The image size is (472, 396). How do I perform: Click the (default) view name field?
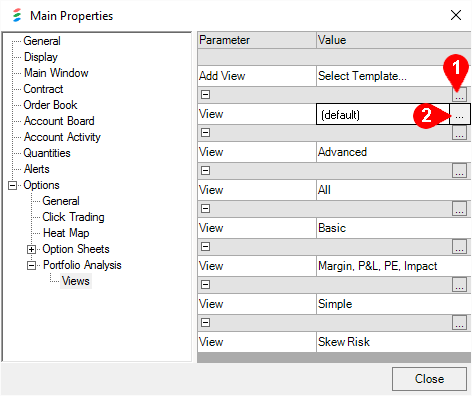(x=383, y=114)
